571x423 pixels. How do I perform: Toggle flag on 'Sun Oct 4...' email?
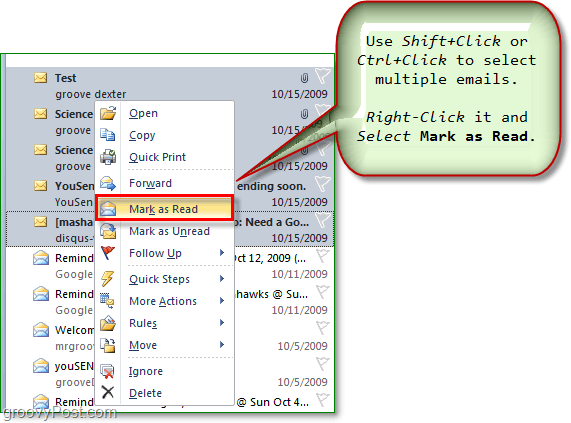tap(323, 400)
